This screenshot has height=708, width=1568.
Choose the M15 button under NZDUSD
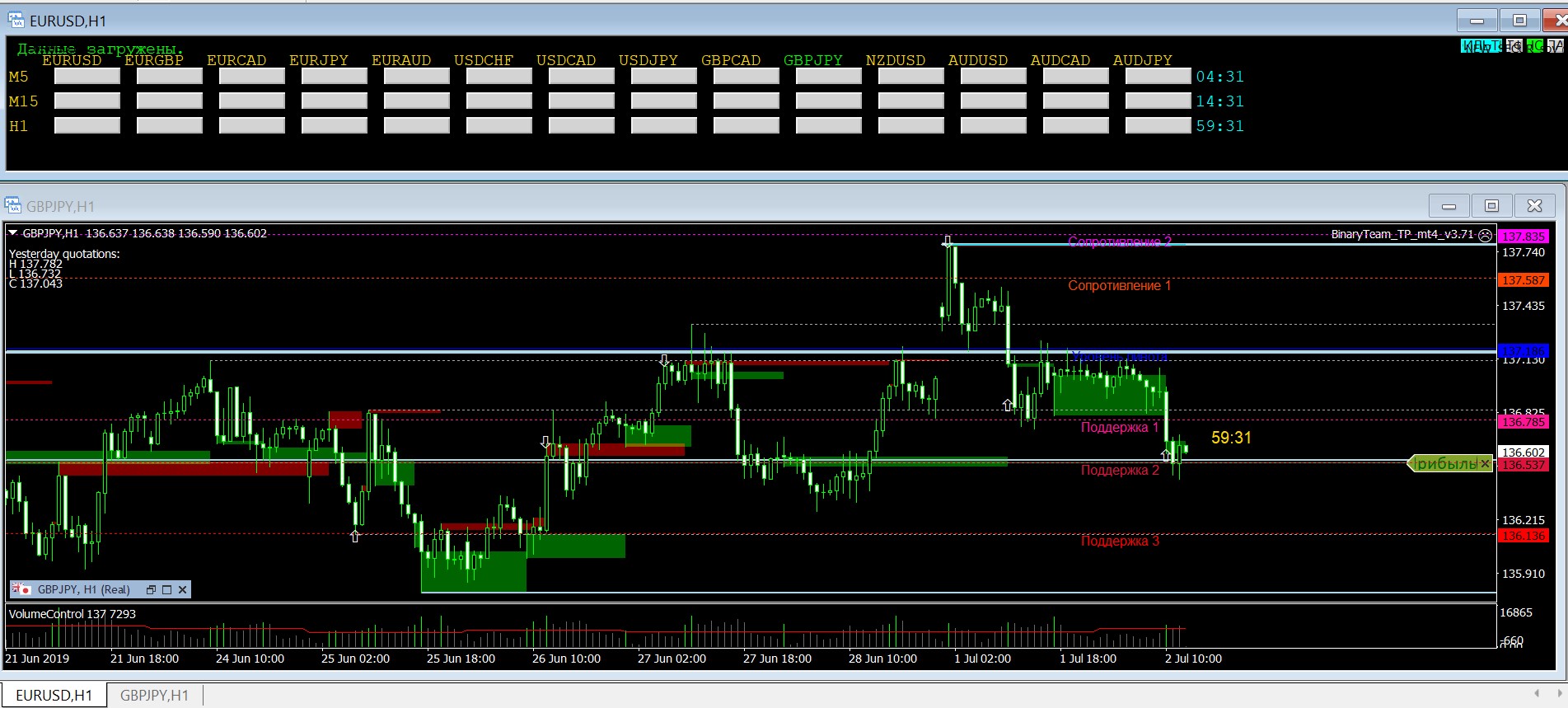tap(911, 101)
